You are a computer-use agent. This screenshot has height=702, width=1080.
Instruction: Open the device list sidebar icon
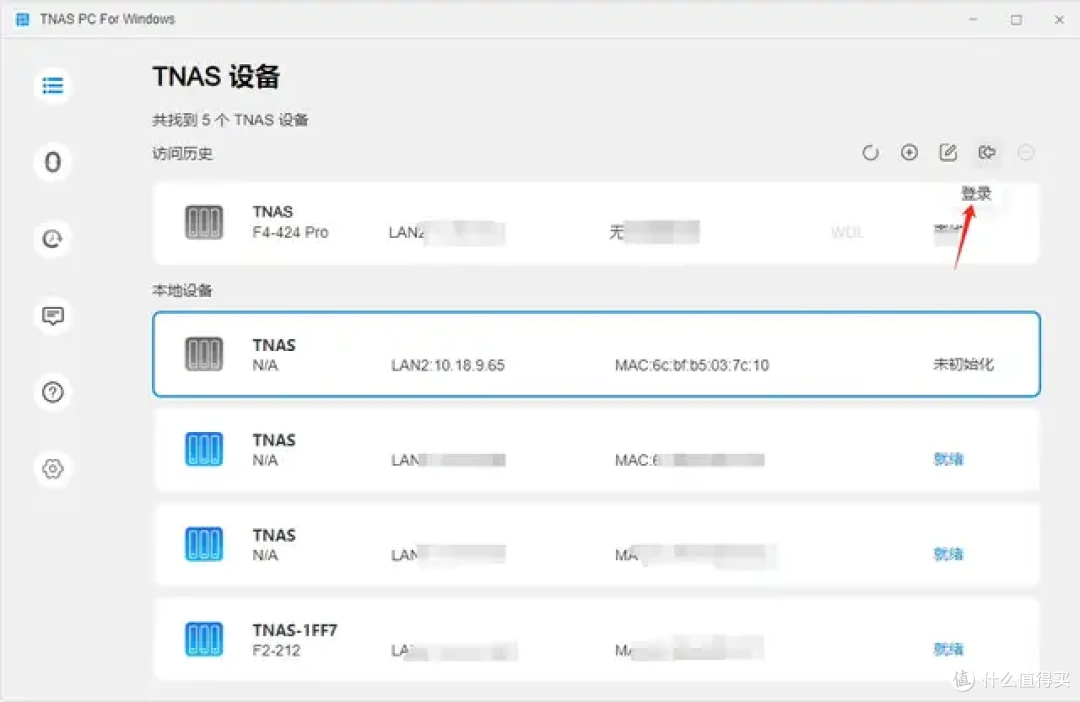(x=52, y=86)
